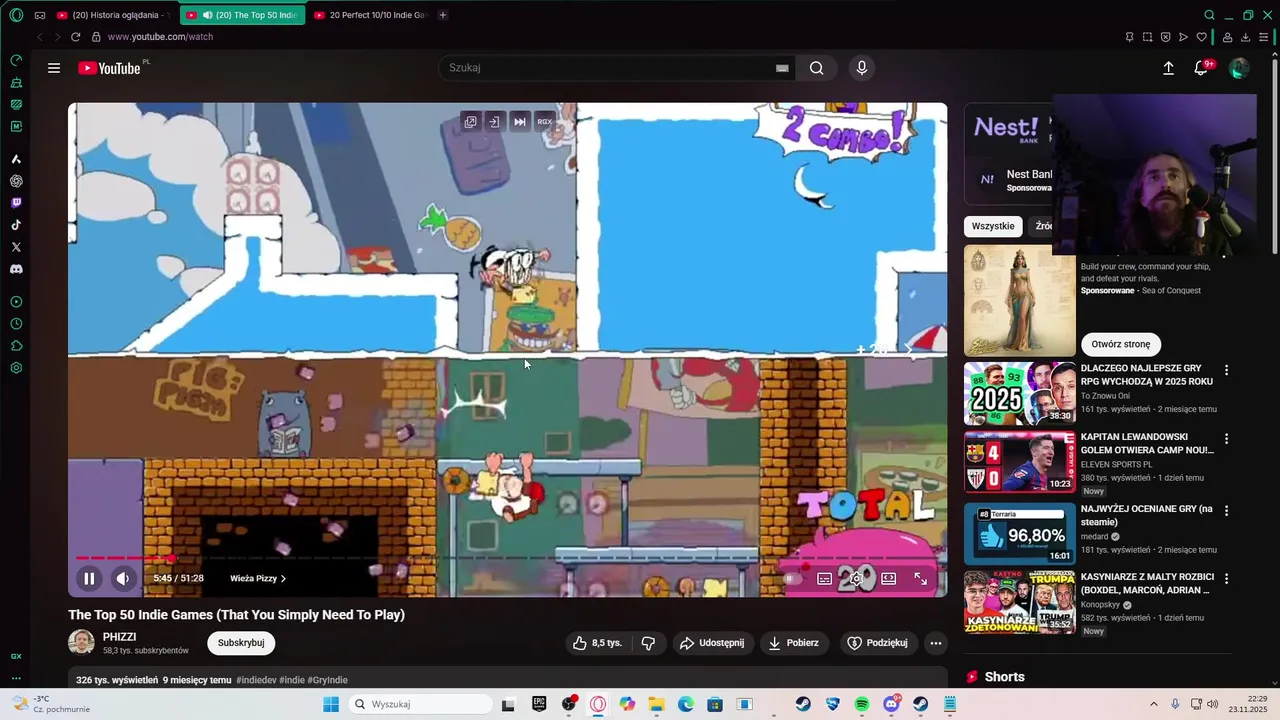Open options for 'DLACZEGO NAJLEPSZE GRY RPG' video
1280x720 pixels.
1227,370
